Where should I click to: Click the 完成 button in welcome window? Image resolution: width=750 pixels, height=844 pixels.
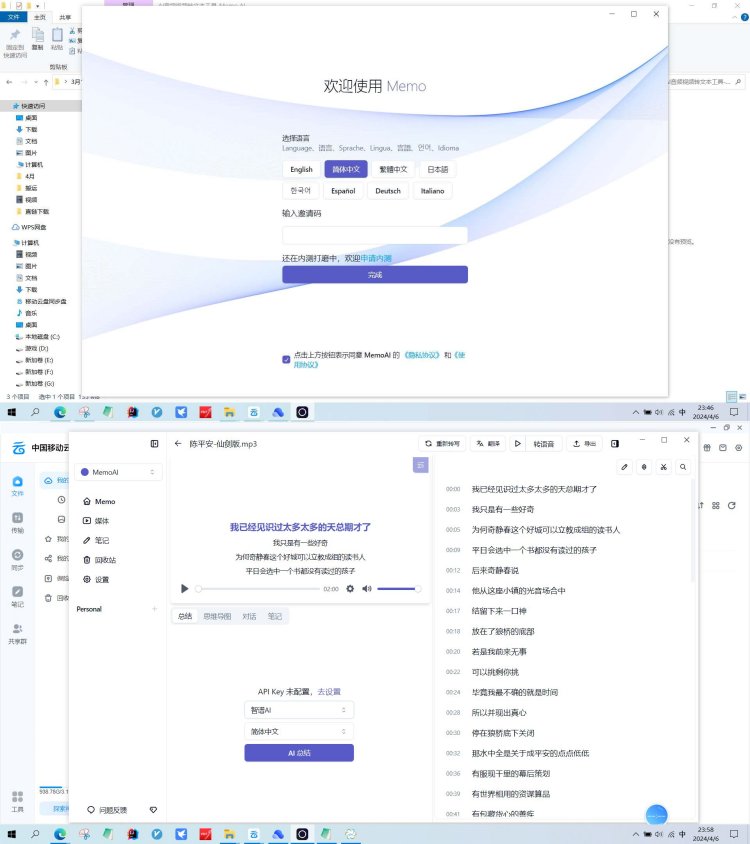pos(375,275)
